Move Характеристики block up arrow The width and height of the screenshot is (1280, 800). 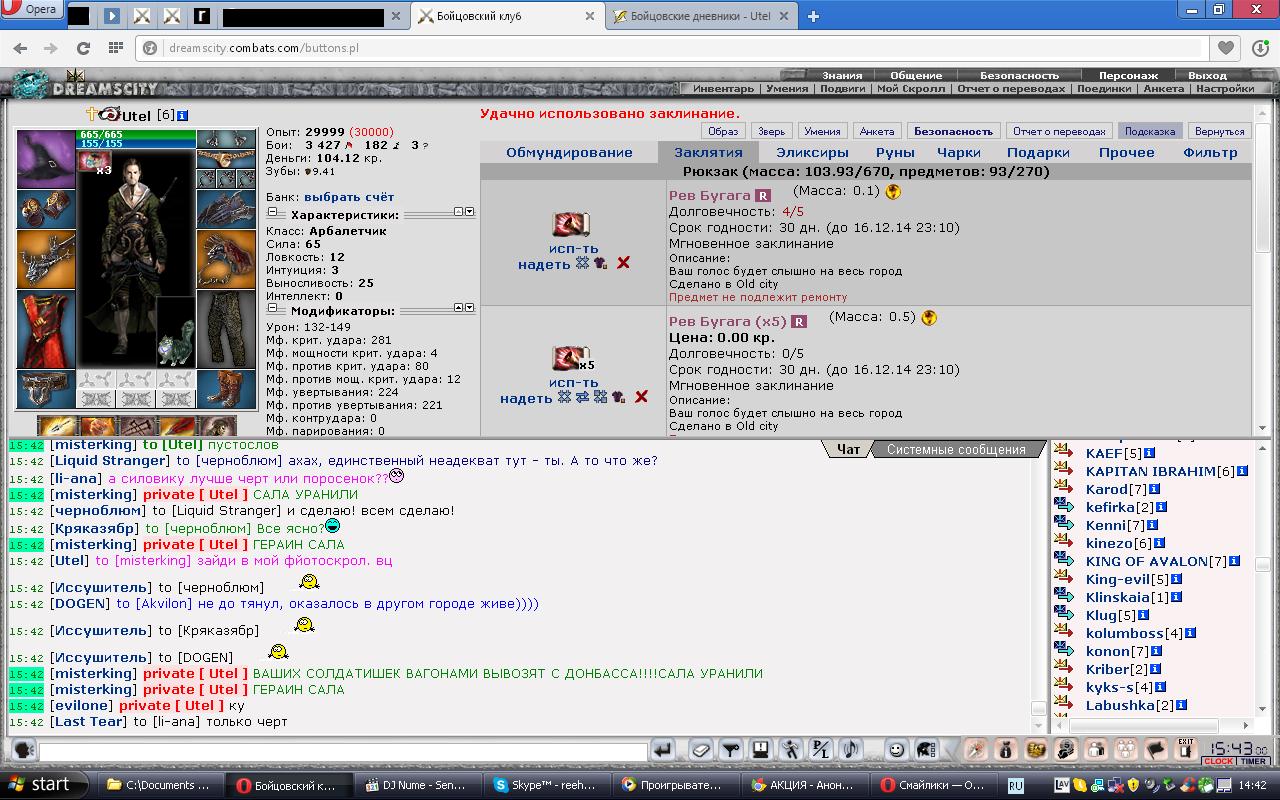click(459, 212)
